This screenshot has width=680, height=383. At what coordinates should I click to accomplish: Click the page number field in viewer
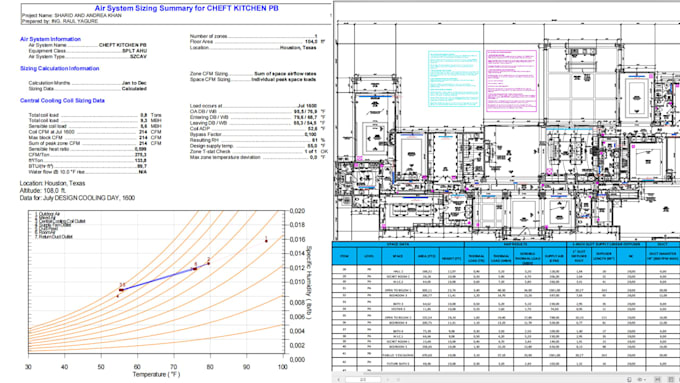(x=363, y=380)
